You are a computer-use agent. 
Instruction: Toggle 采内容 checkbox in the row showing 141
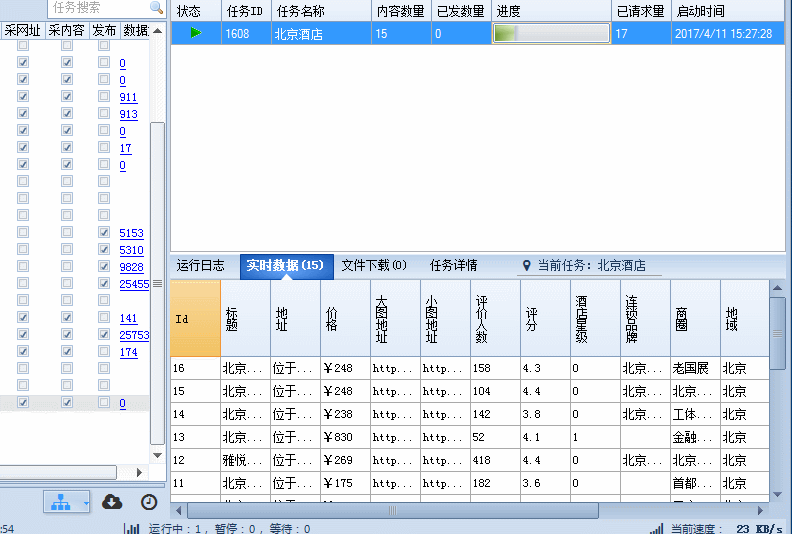(x=67, y=318)
